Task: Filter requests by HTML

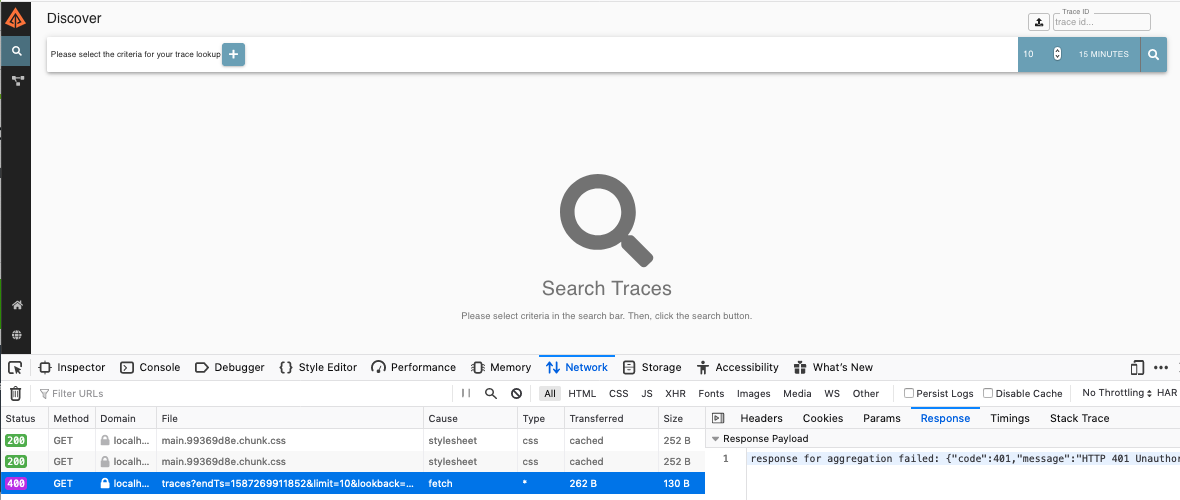Action: [x=582, y=393]
